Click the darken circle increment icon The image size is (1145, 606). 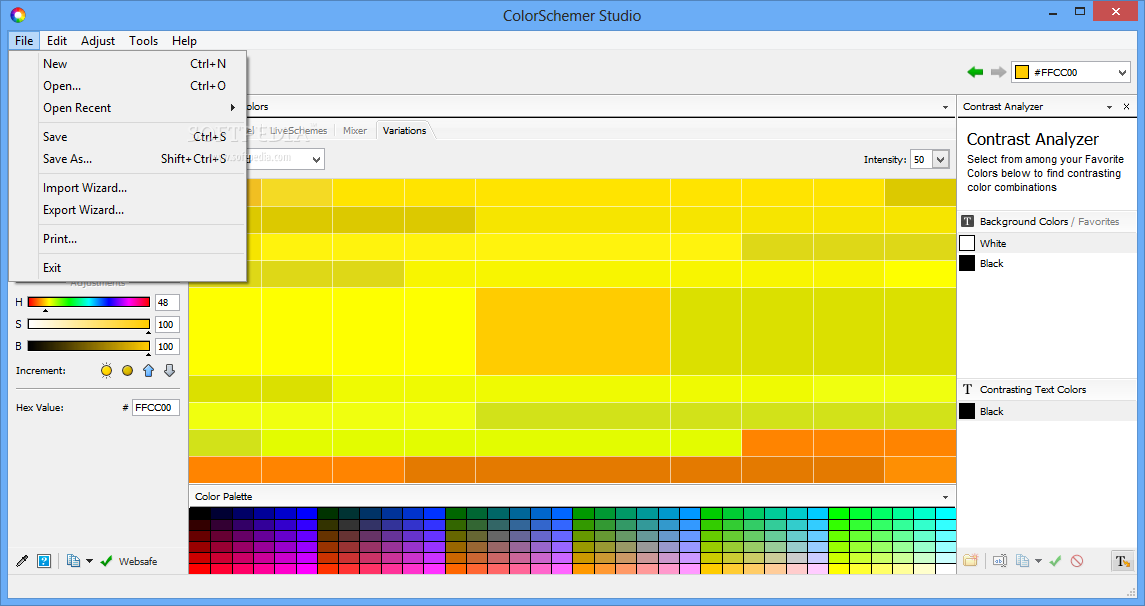click(128, 370)
